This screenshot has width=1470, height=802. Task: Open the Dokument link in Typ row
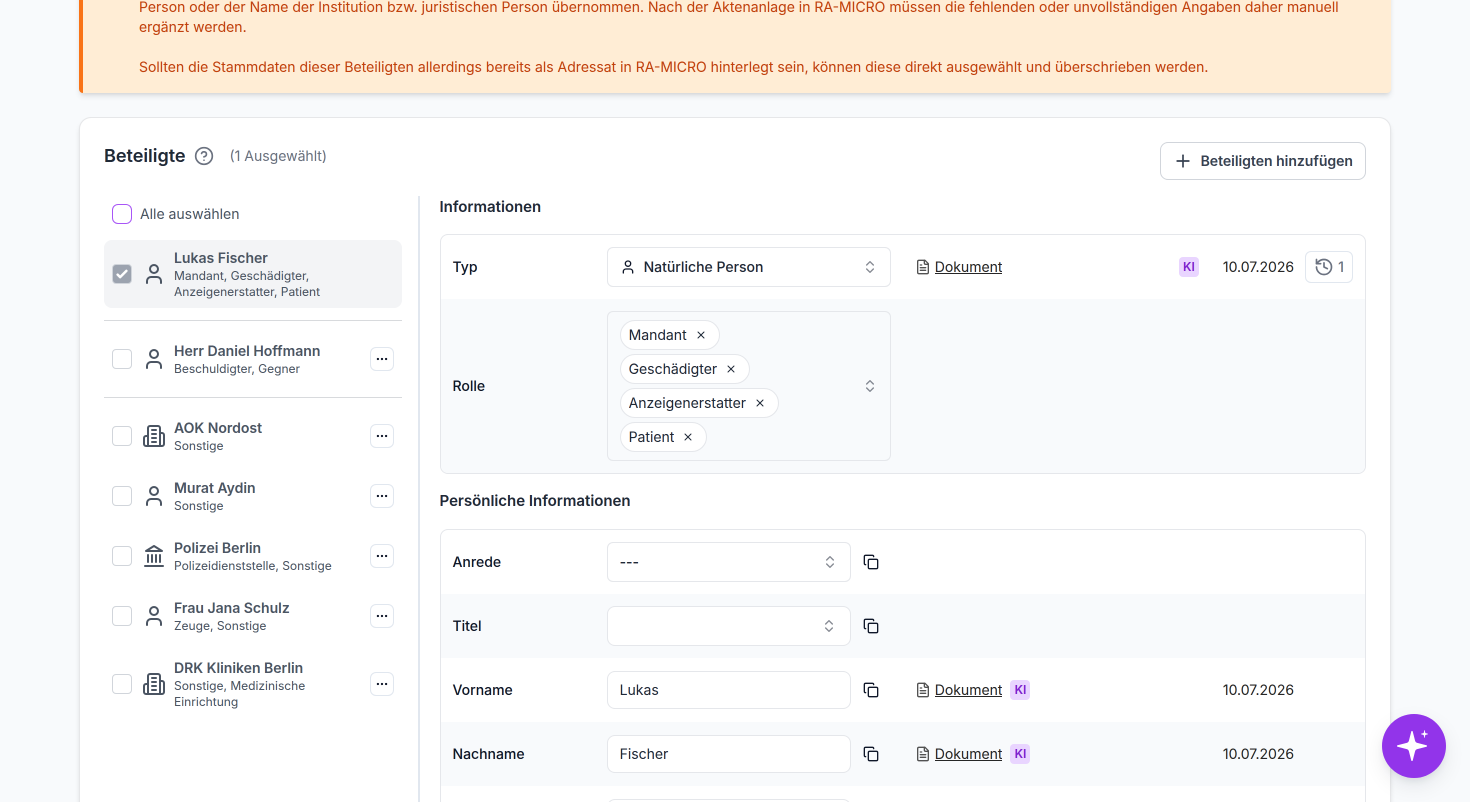point(968,267)
